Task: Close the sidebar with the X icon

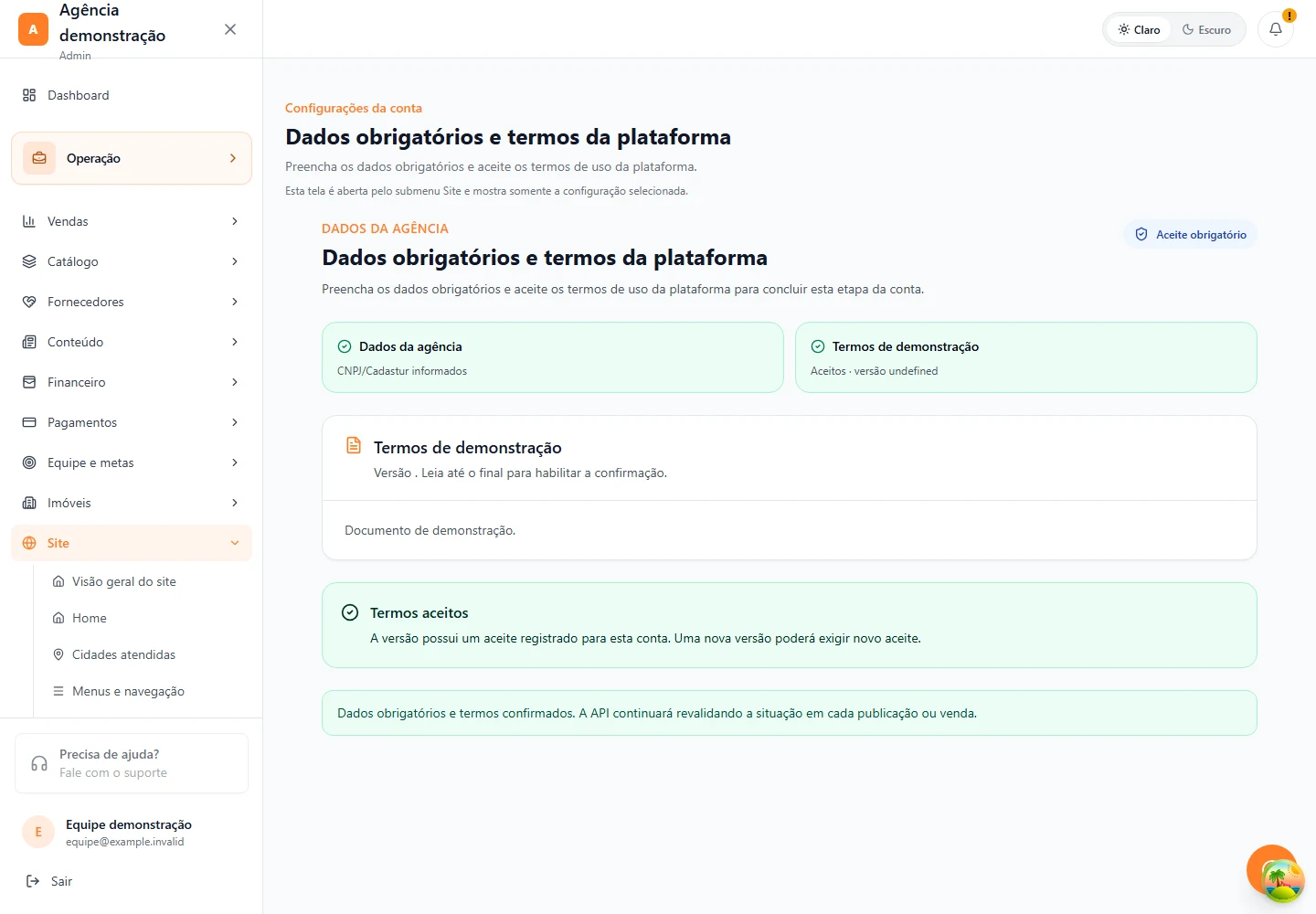Action: [230, 29]
